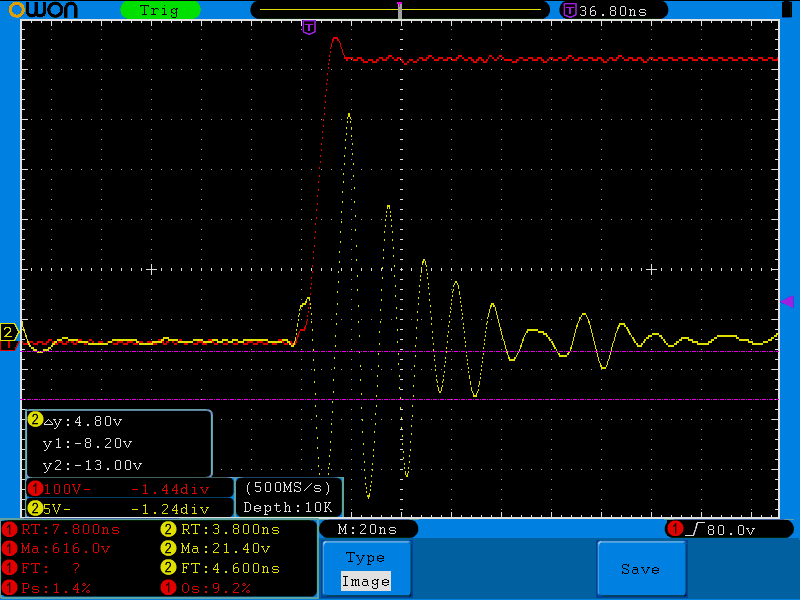Viewport: 800px width, 600px height.
Task: Click the yellow channel 2 ground marker
Action: pos(8,332)
